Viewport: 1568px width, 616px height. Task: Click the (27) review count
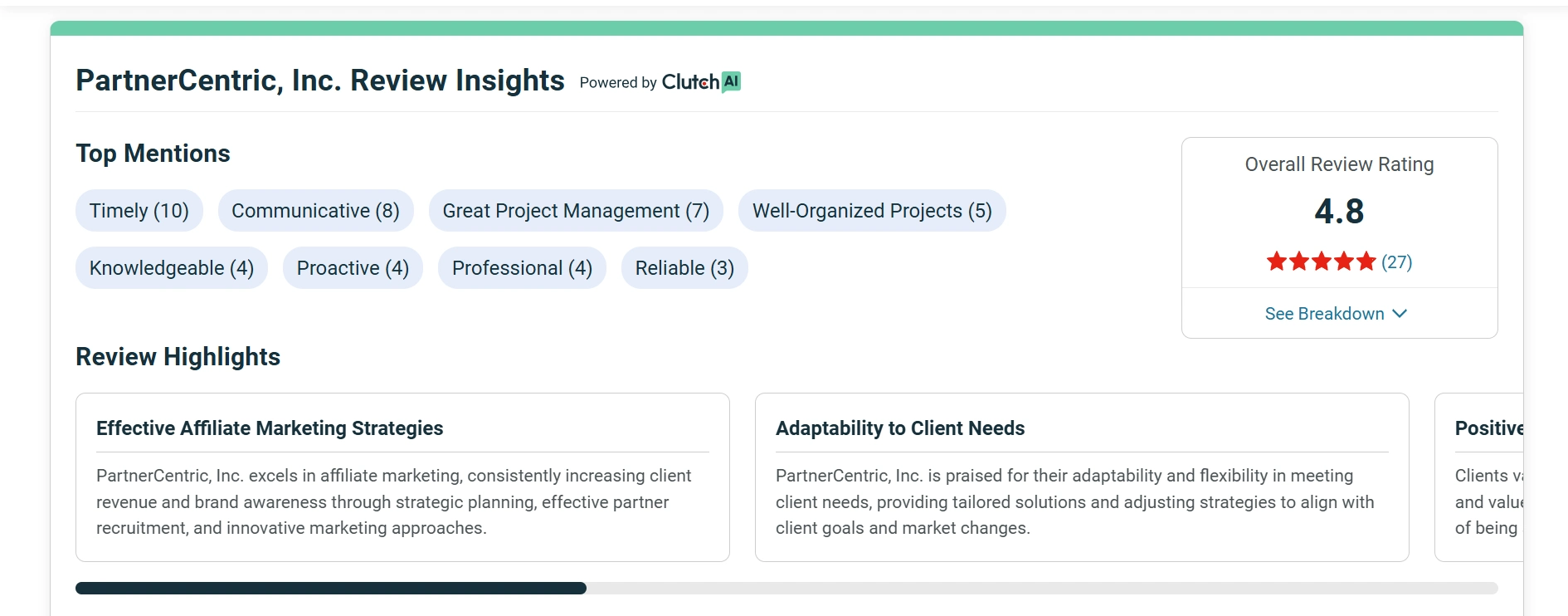click(x=1396, y=262)
